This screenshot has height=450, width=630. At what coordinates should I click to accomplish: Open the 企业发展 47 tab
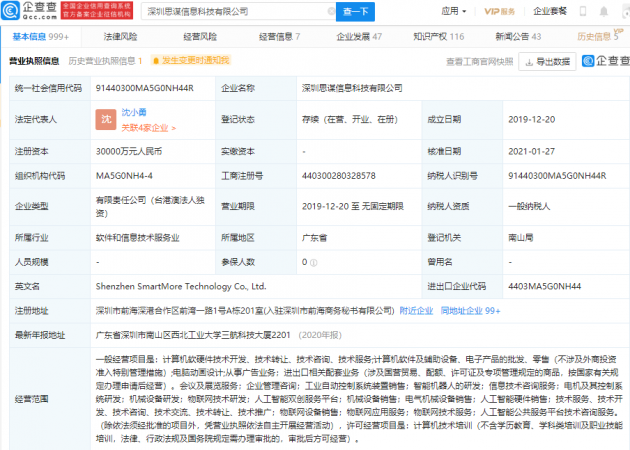(359, 37)
